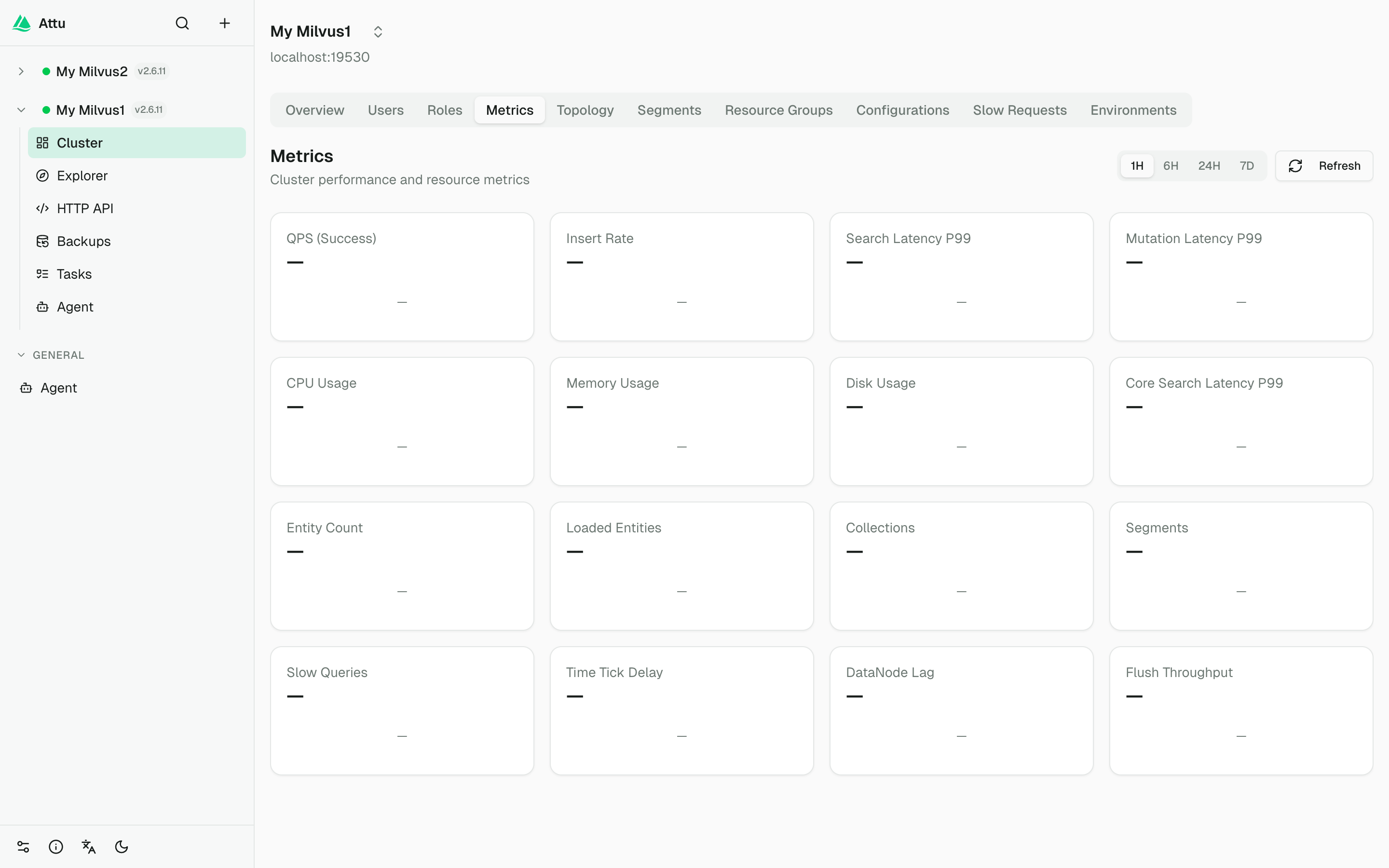Select the My Milvus2 connection name

[92, 71]
